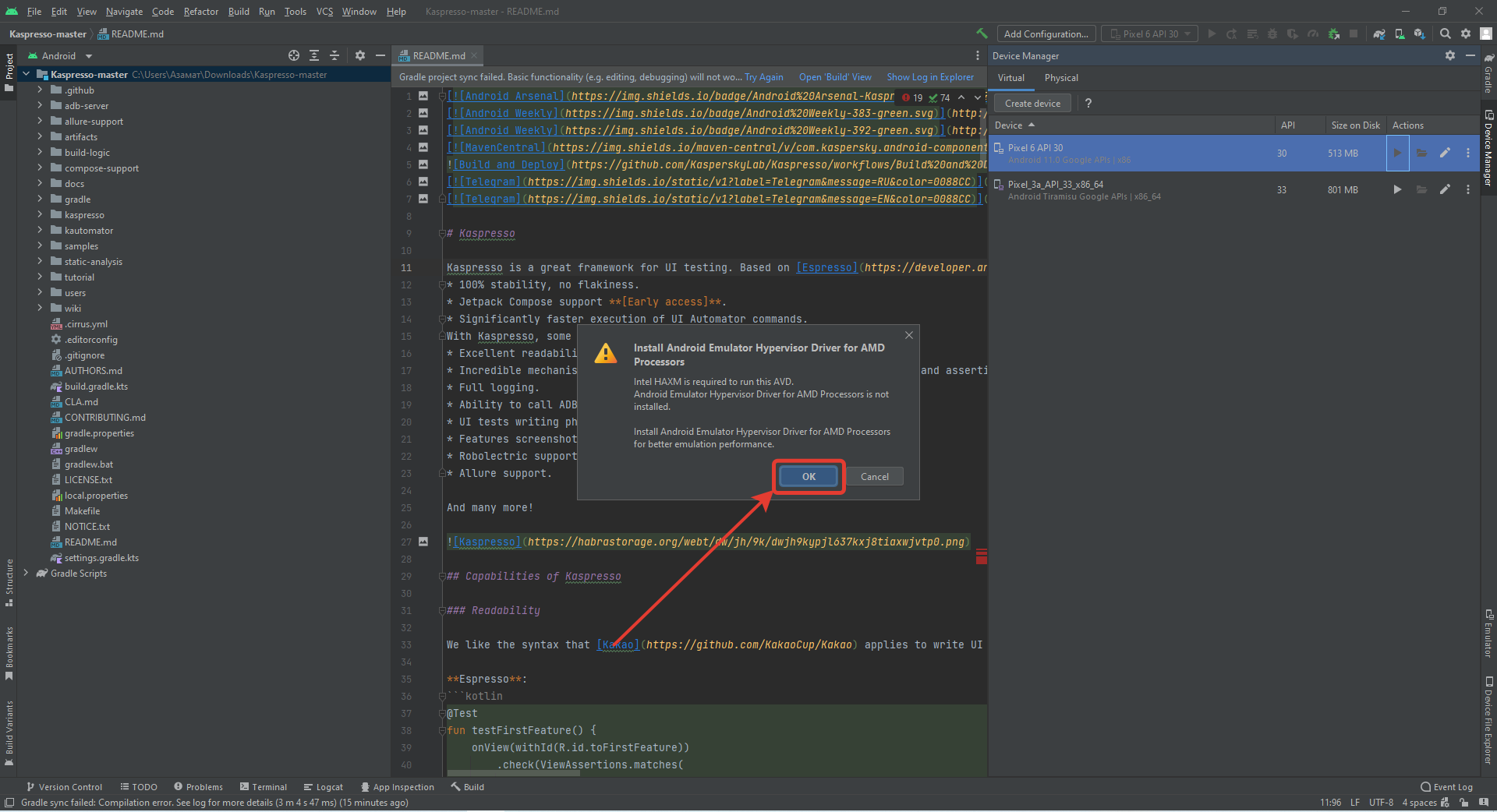Open the Emulator side tool window
The height and width of the screenshot is (812, 1497).
point(1488,633)
